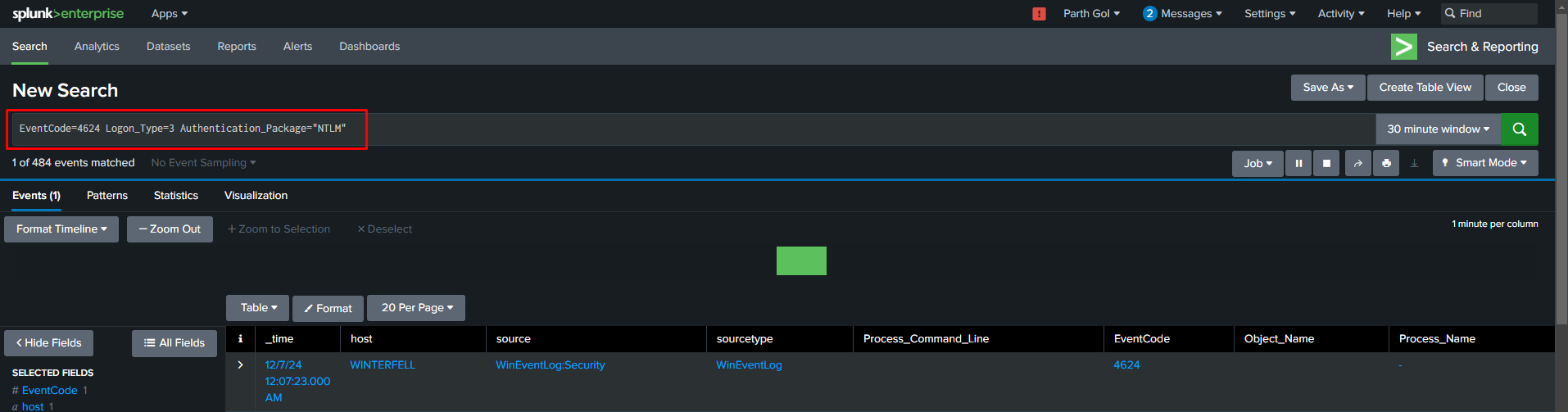This screenshot has height=412, width=1568.
Task: Click the Find input box
Action: point(1489,14)
